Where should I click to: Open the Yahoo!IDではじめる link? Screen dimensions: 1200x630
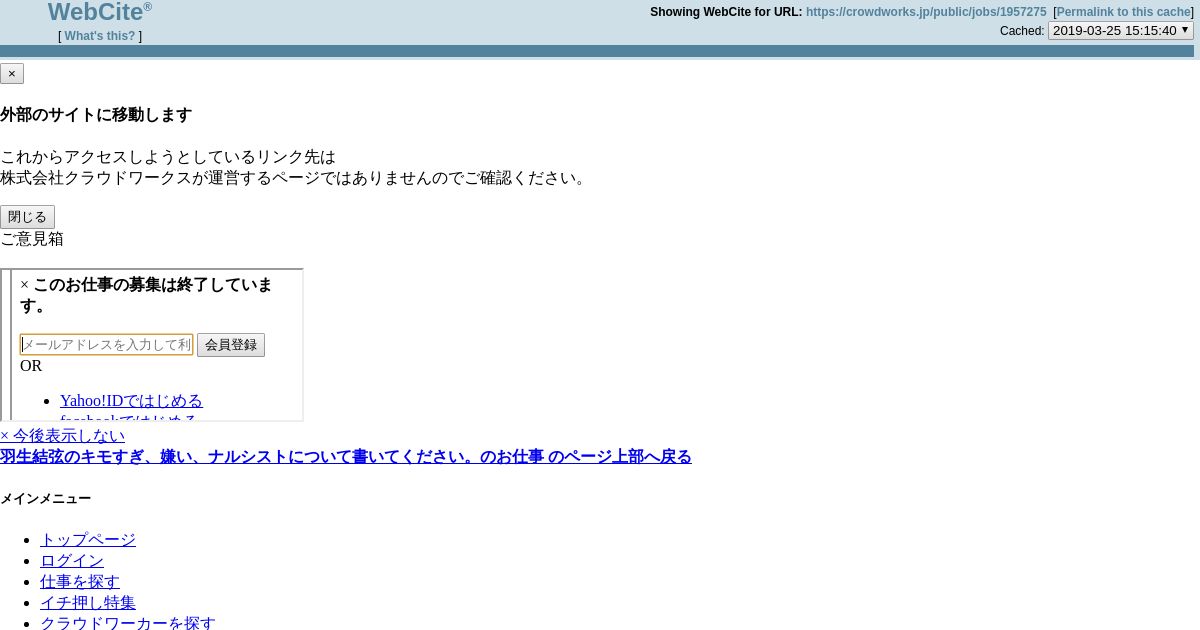(x=131, y=401)
